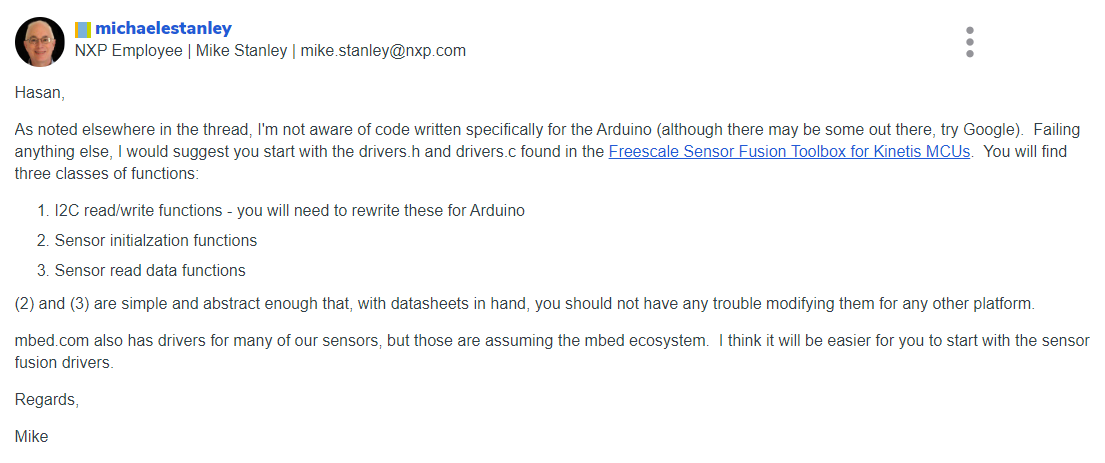Select the Sensor read data functions item
1105x463 pixels.
pos(150,270)
